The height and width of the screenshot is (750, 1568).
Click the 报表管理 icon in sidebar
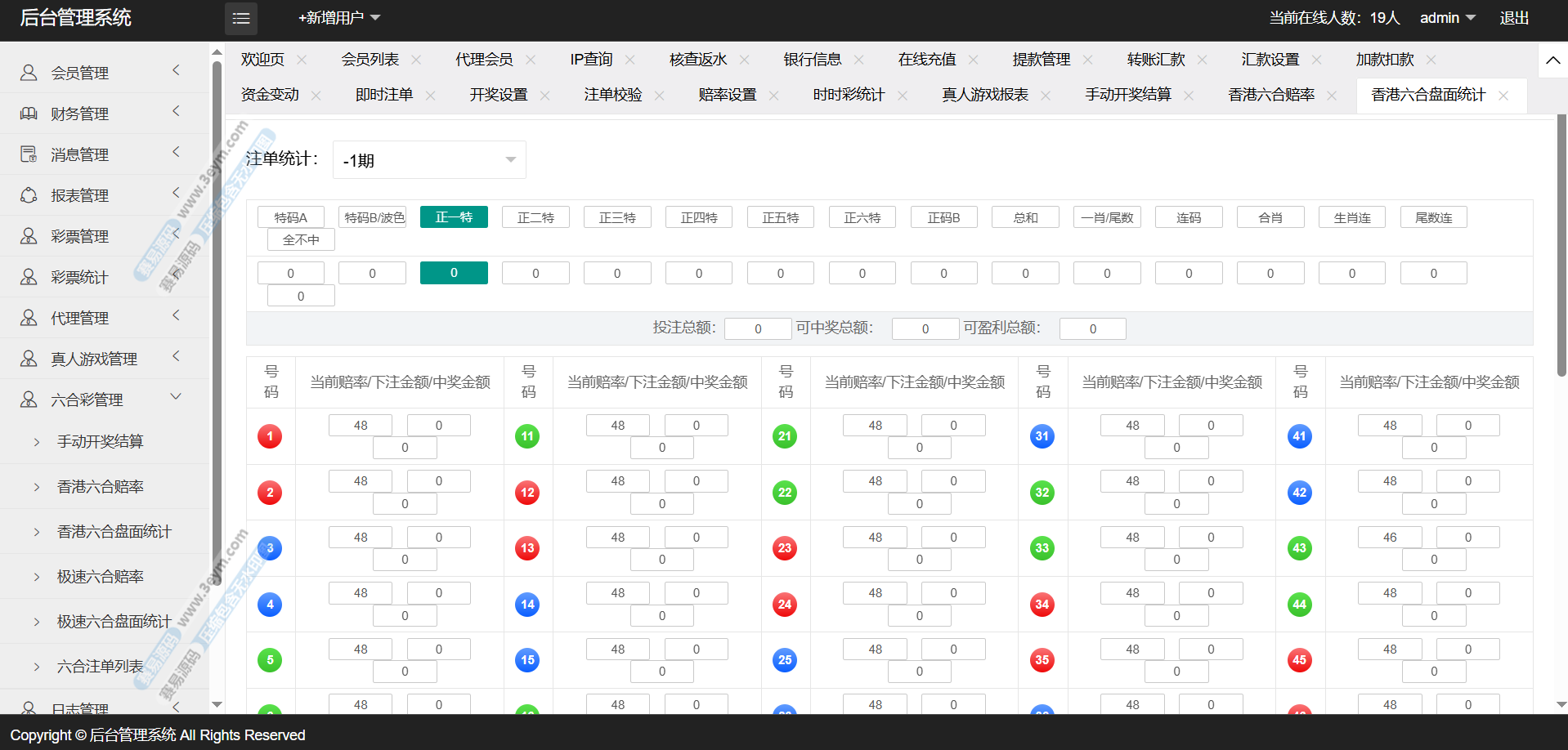point(29,195)
